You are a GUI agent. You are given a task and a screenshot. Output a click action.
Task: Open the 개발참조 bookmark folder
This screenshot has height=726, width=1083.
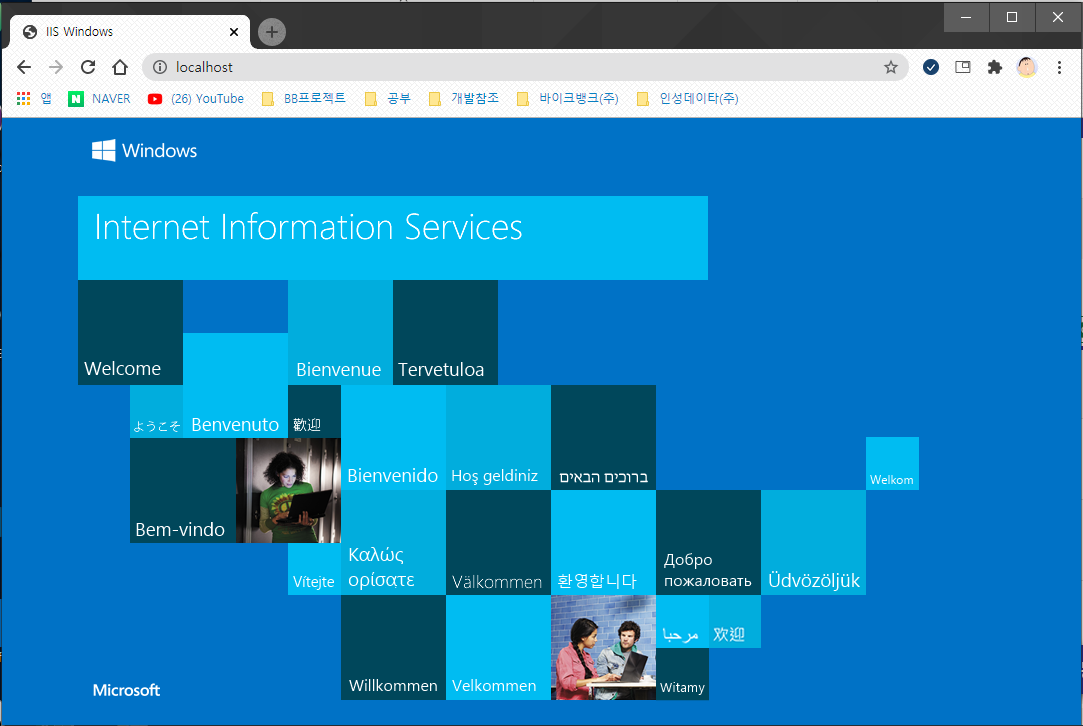(x=463, y=99)
